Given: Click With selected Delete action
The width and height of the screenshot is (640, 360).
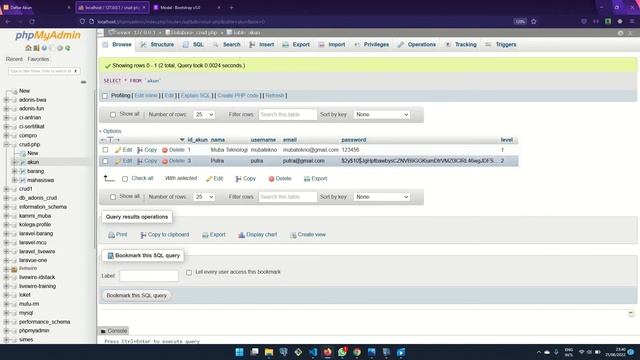Looking at the screenshot, I should [280, 178].
